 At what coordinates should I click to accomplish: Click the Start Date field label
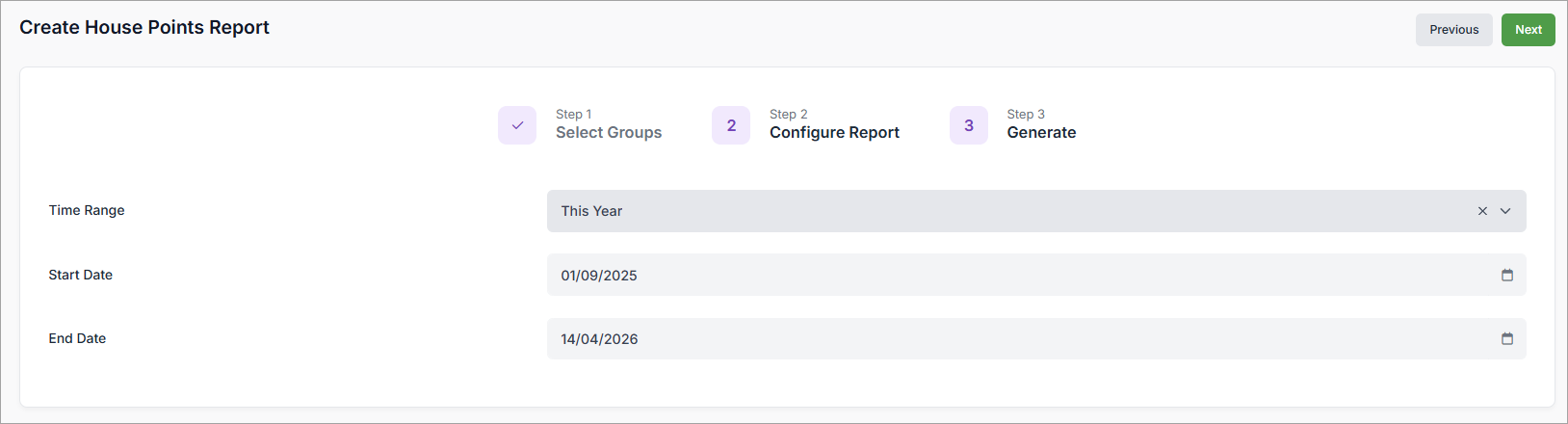pyautogui.click(x=81, y=275)
